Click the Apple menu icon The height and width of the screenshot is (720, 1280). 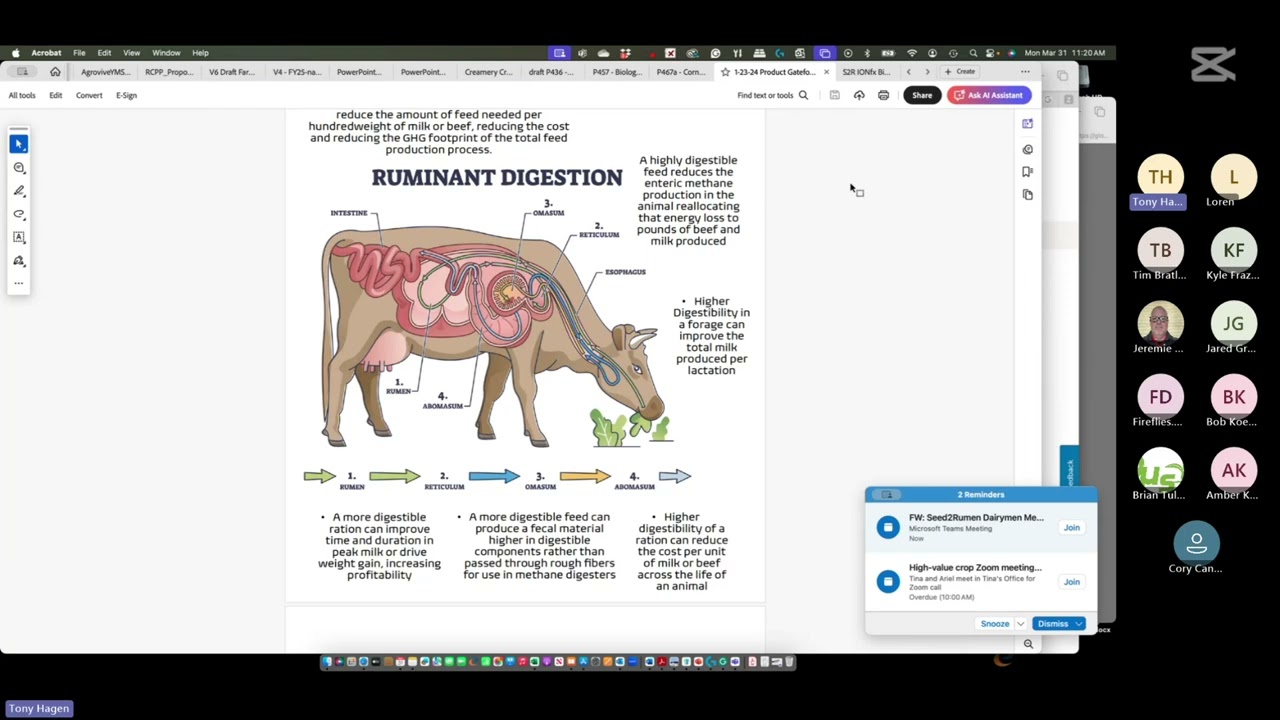point(15,53)
